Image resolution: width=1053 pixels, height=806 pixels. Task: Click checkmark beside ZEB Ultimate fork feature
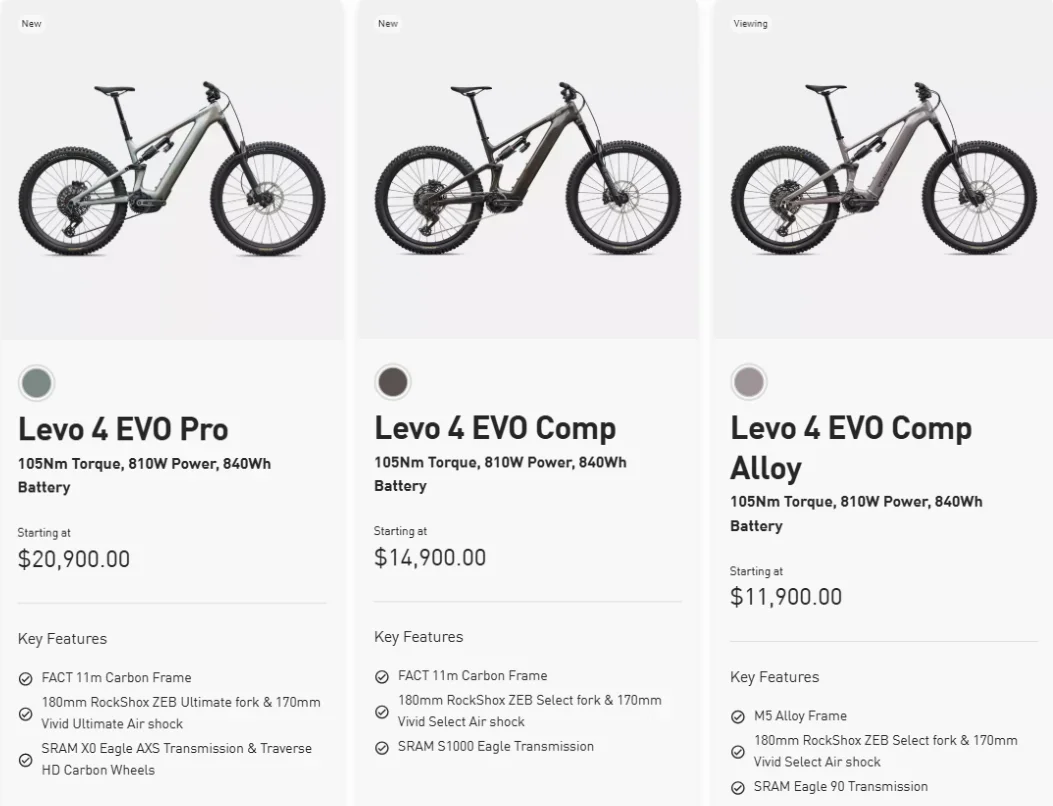(26, 713)
